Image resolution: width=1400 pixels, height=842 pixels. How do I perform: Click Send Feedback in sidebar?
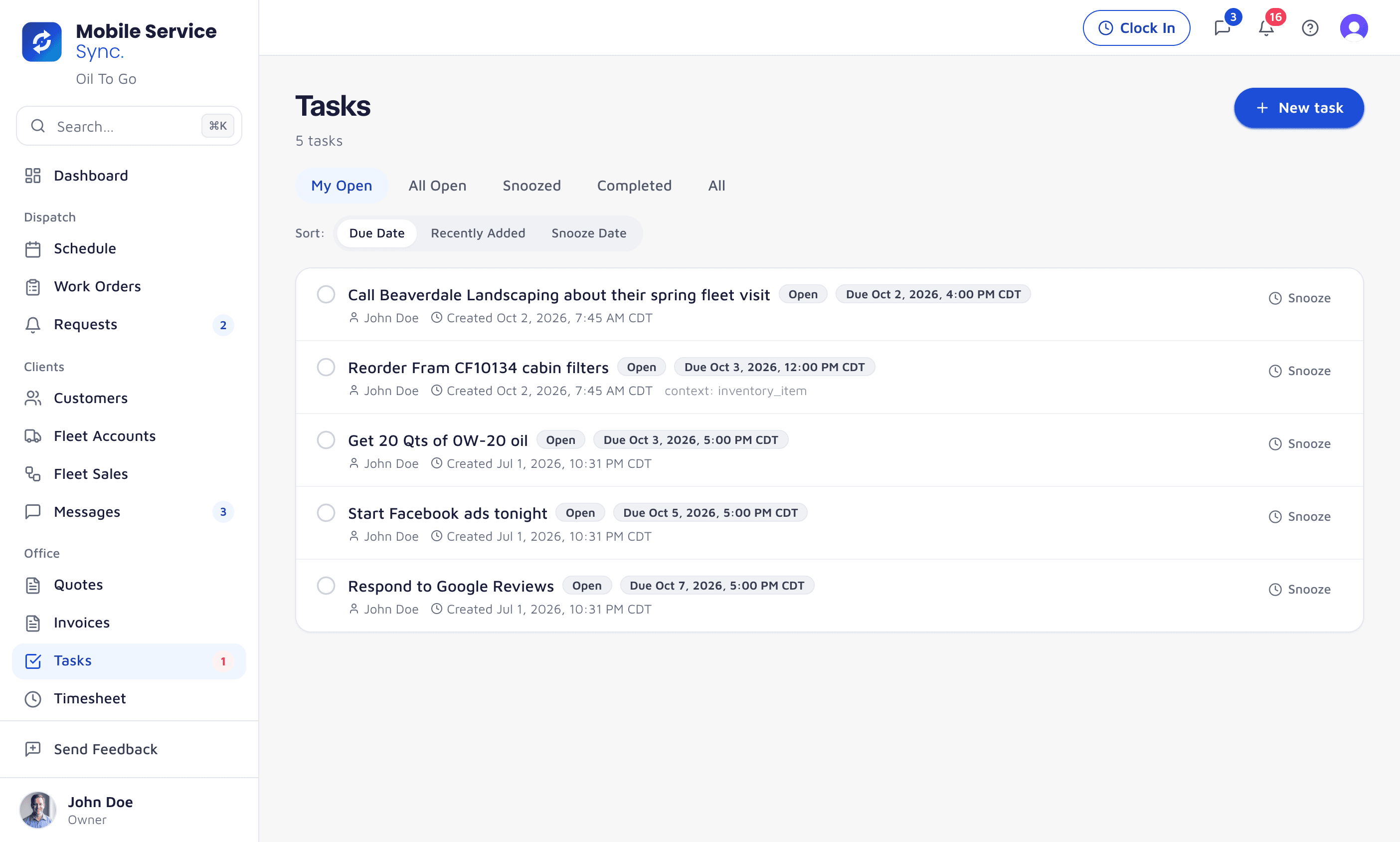129,749
